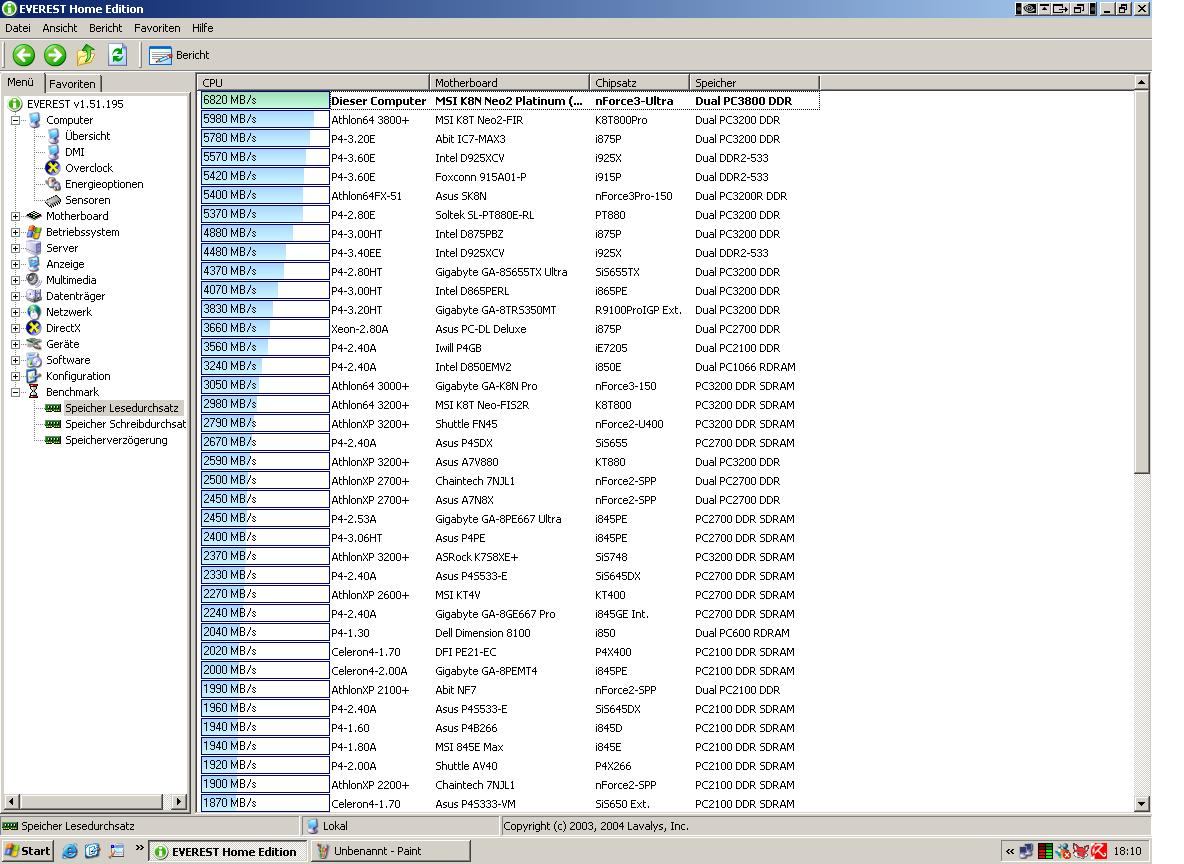Click the green Back arrow toolbar icon

click(23, 55)
